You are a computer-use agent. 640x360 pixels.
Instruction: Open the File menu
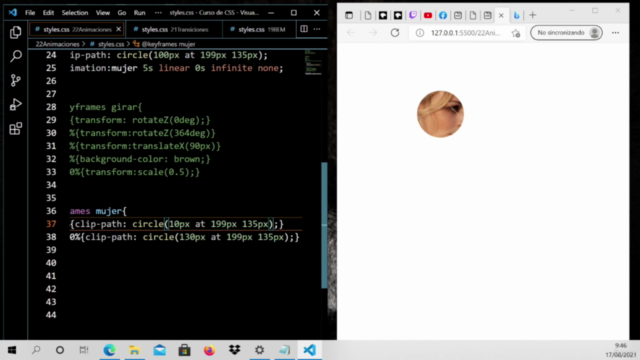coord(30,13)
